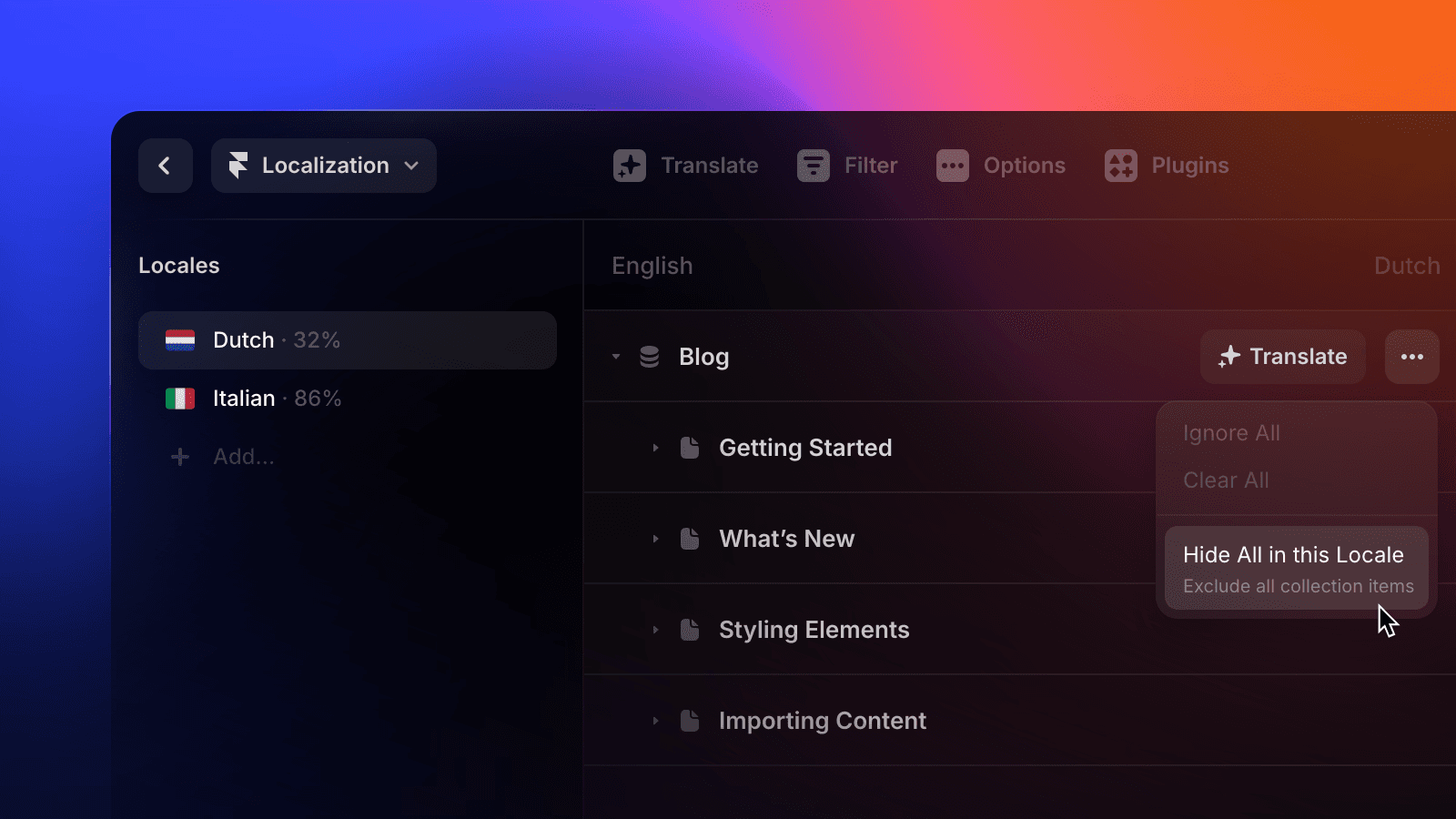Choose Ignore All from the menu
Viewport: 1456px width, 819px height.
(1231, 433)
